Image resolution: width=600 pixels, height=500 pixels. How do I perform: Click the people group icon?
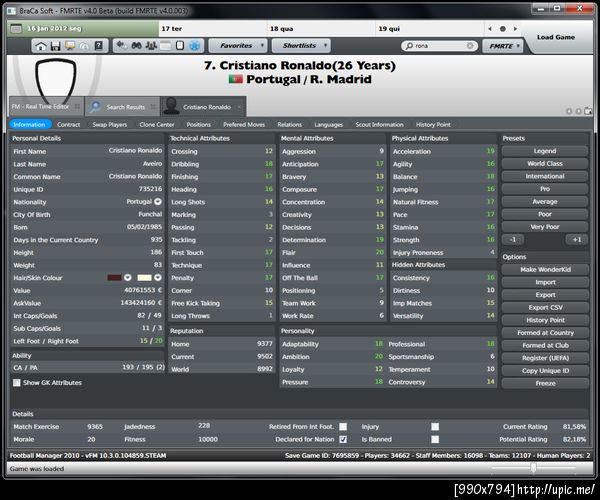151,46
